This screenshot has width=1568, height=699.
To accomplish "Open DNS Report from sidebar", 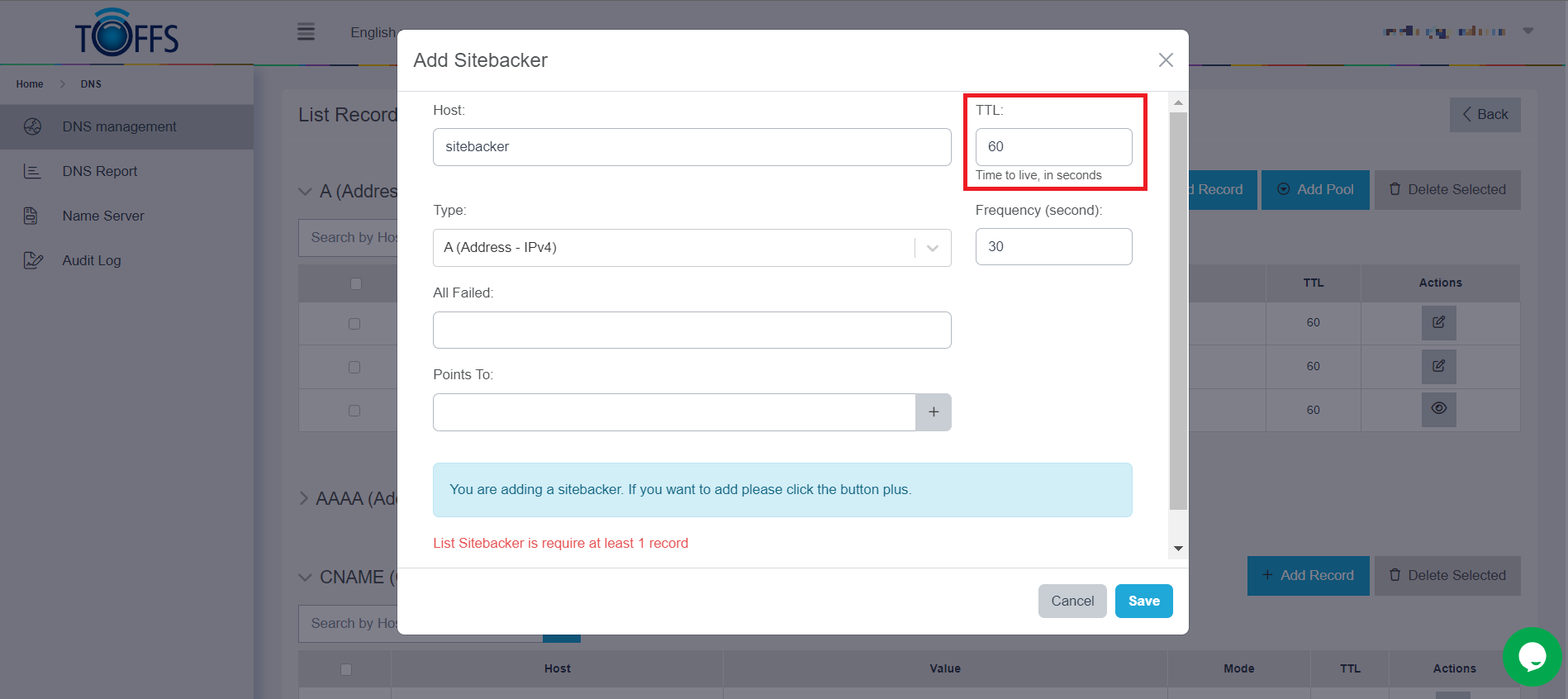I will pos(100,172).
